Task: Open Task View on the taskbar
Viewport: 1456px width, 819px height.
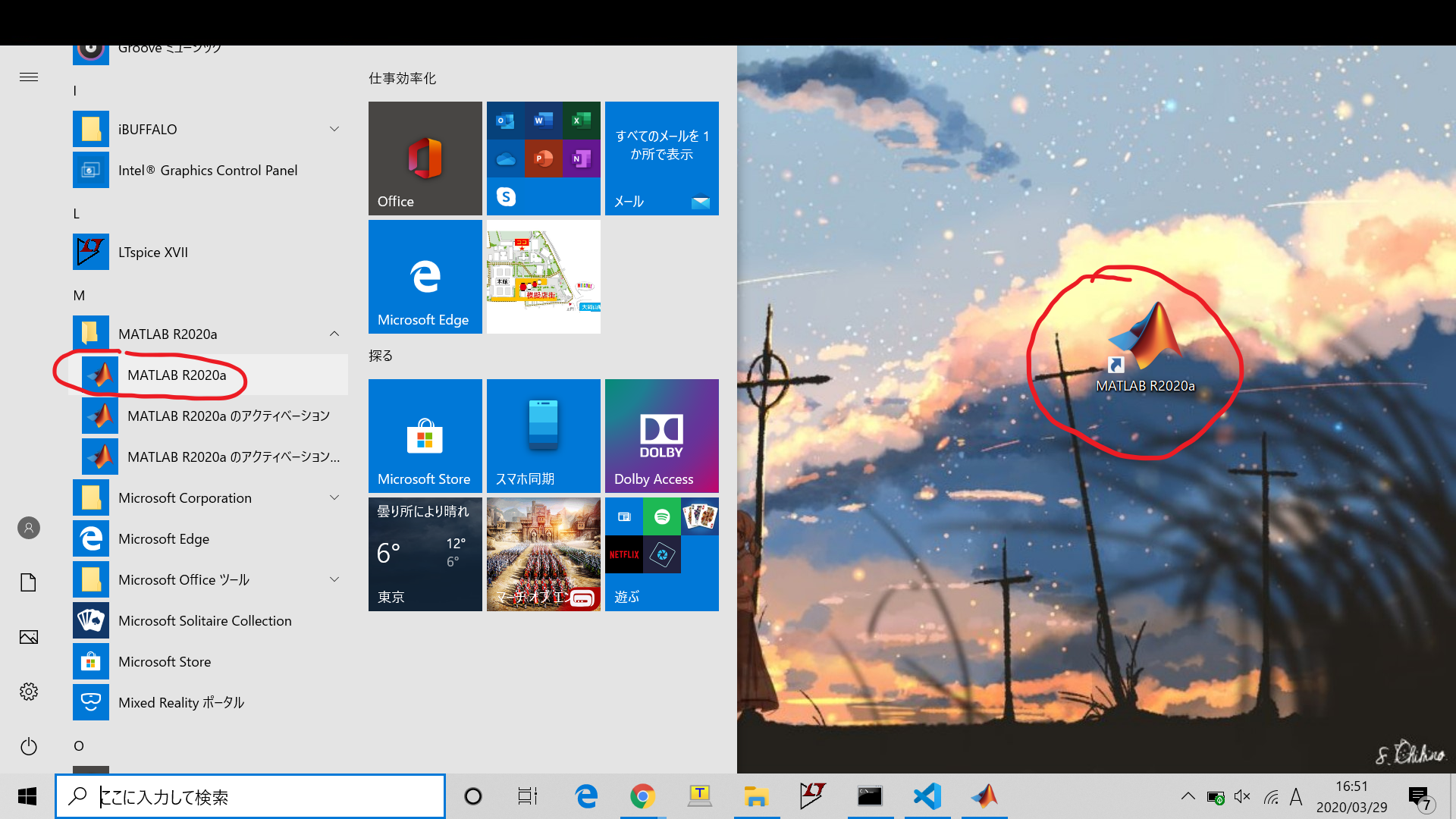Action: (528, 796)
